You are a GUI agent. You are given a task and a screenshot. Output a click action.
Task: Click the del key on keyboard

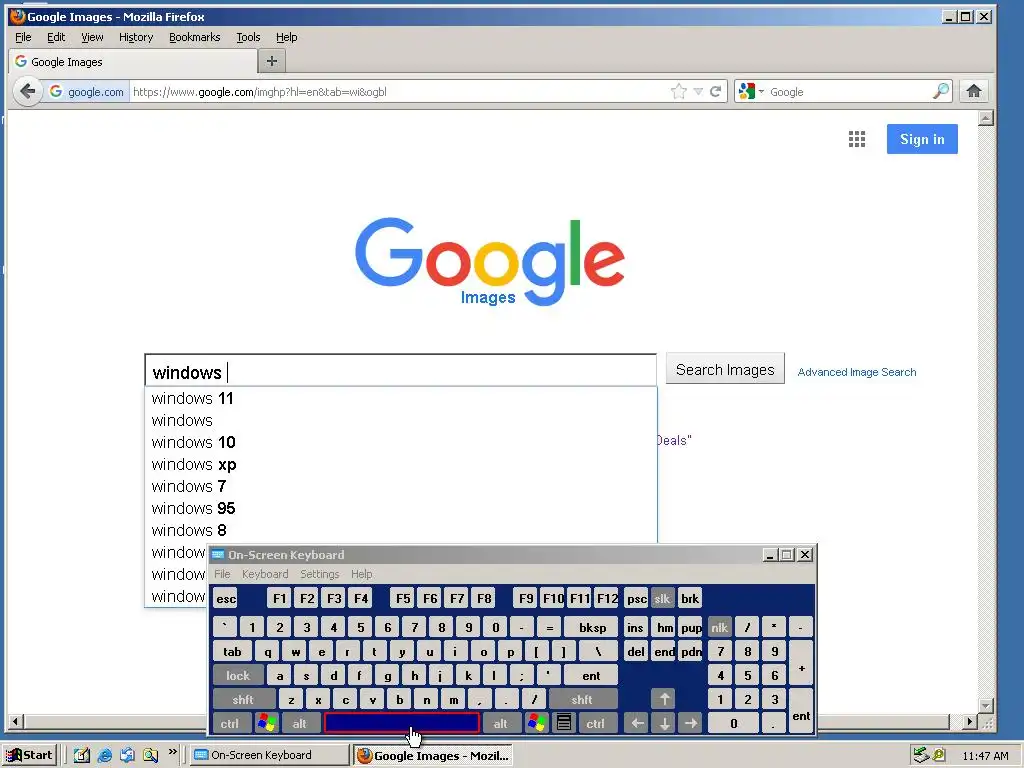tap(635, 652)
